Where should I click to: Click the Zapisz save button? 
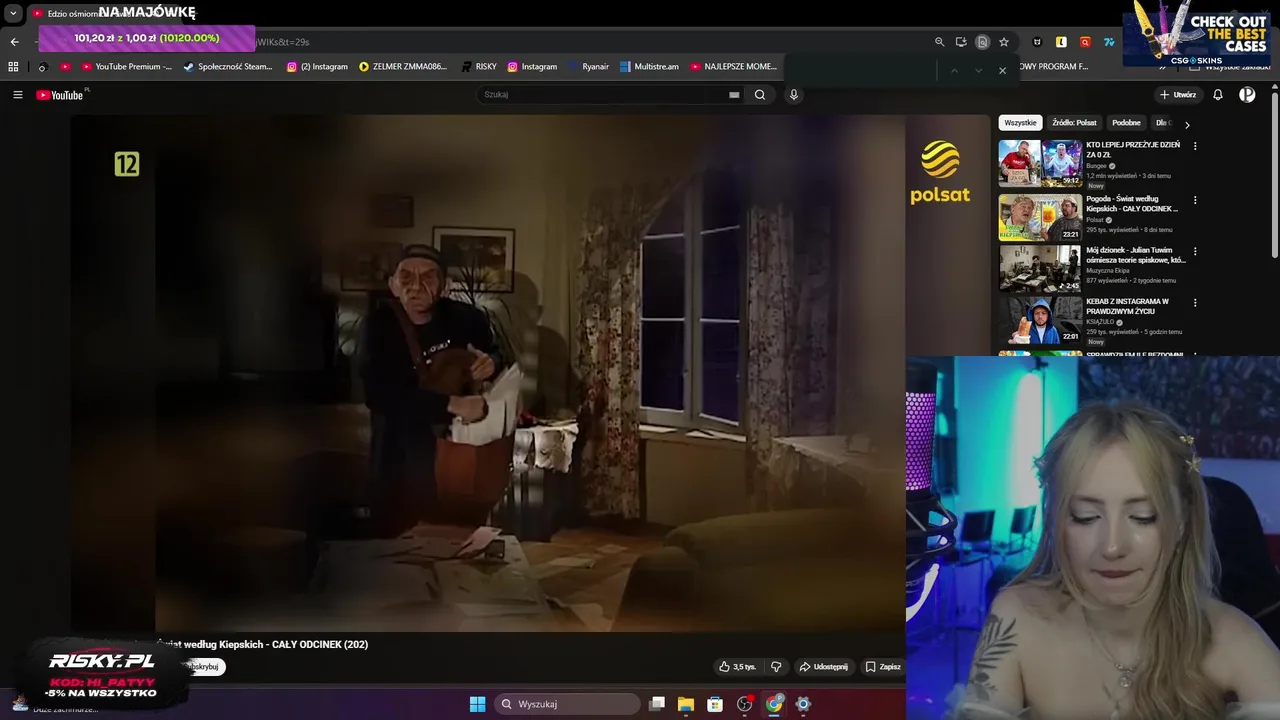coord(883,667)
